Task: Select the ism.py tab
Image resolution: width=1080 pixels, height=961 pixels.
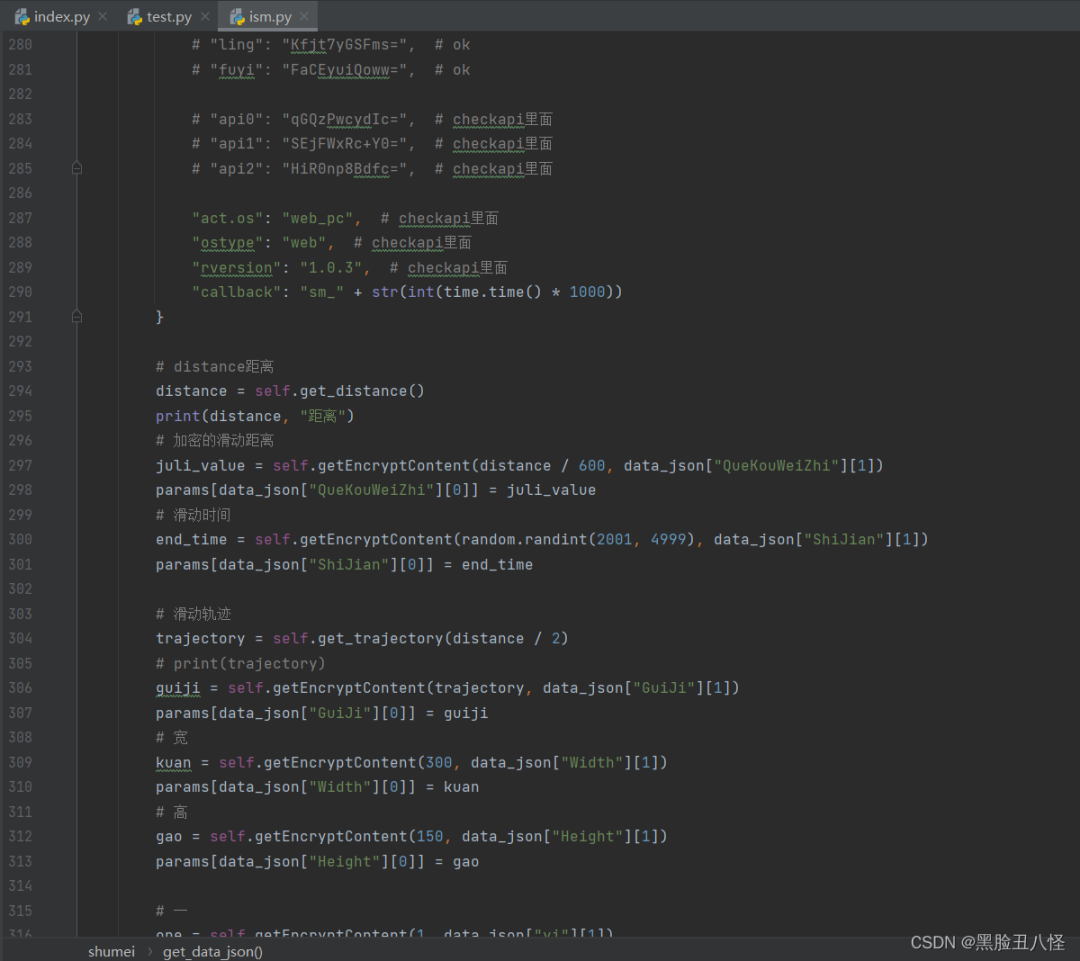Action: 269,17
